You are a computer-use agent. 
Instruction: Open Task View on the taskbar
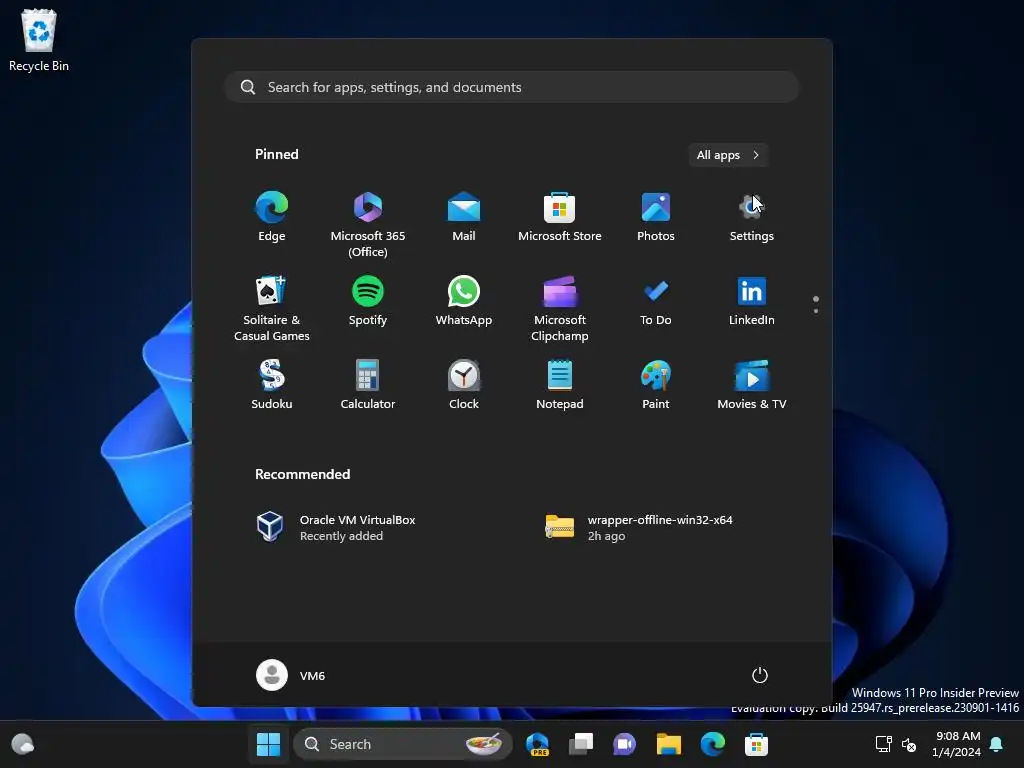click(581, 744)
